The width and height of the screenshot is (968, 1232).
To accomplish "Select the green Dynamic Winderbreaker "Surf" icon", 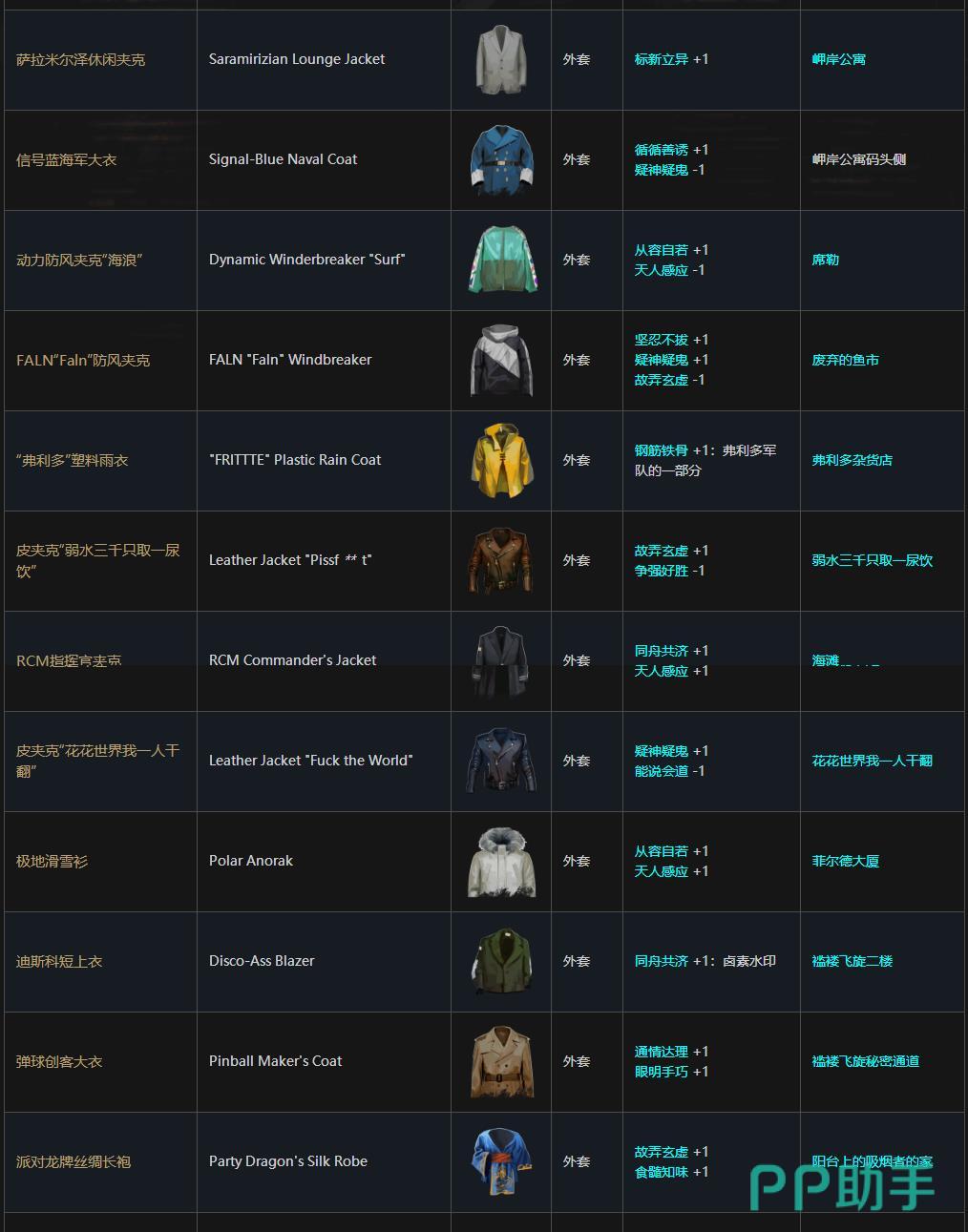I will coord(501,261).
